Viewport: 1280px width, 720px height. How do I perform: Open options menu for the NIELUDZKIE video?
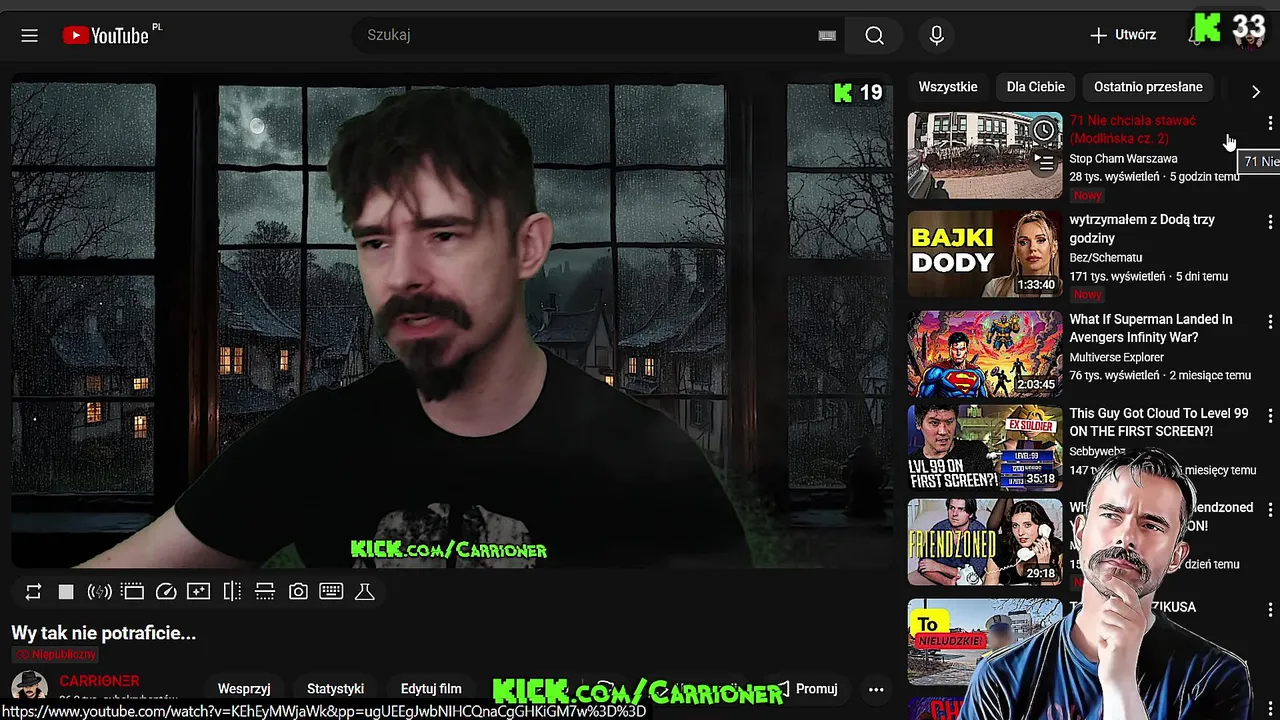1270,609
